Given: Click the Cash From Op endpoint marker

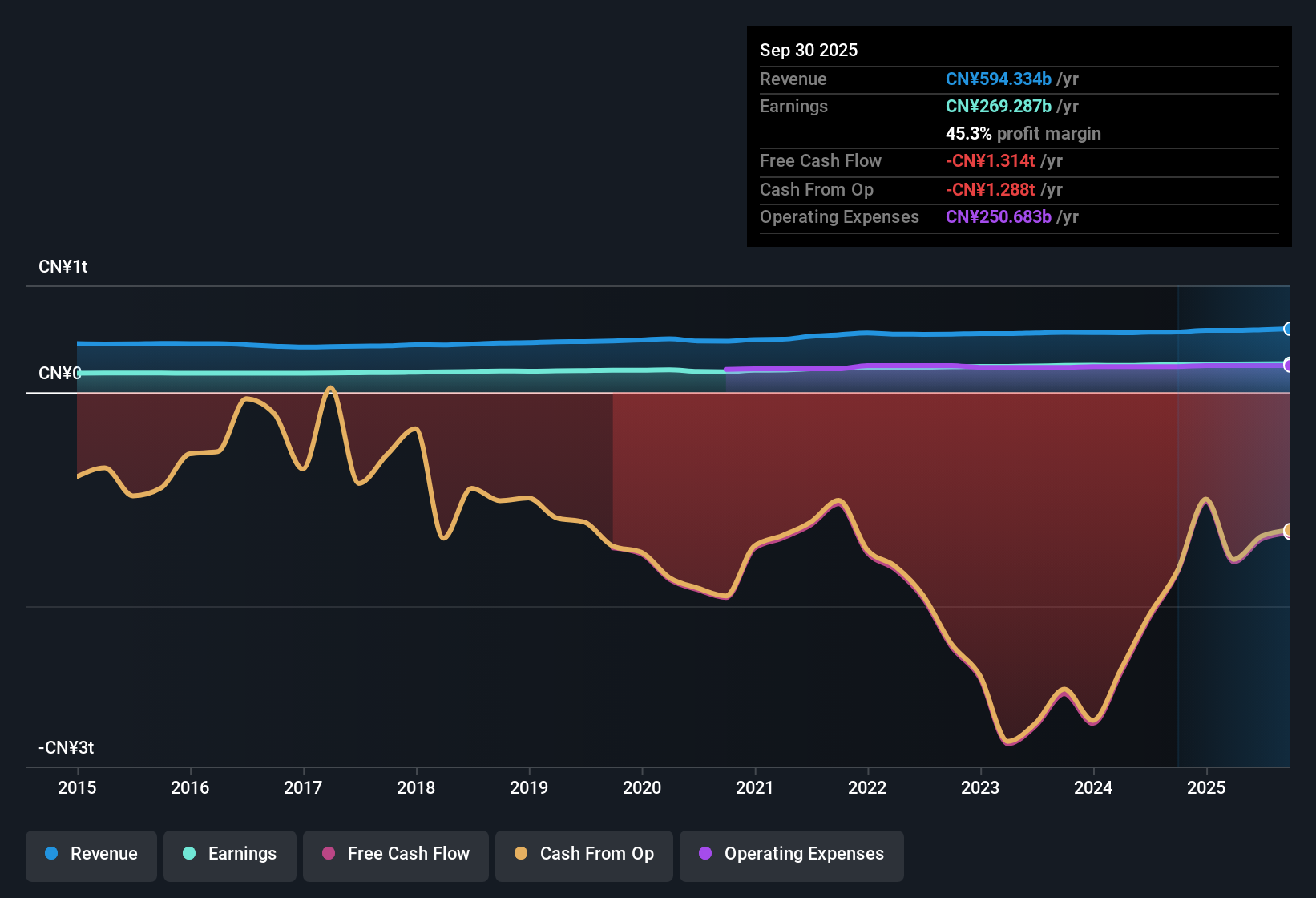Looking at the screenshot, I should pyautogui.click(x=1289, y=530).
